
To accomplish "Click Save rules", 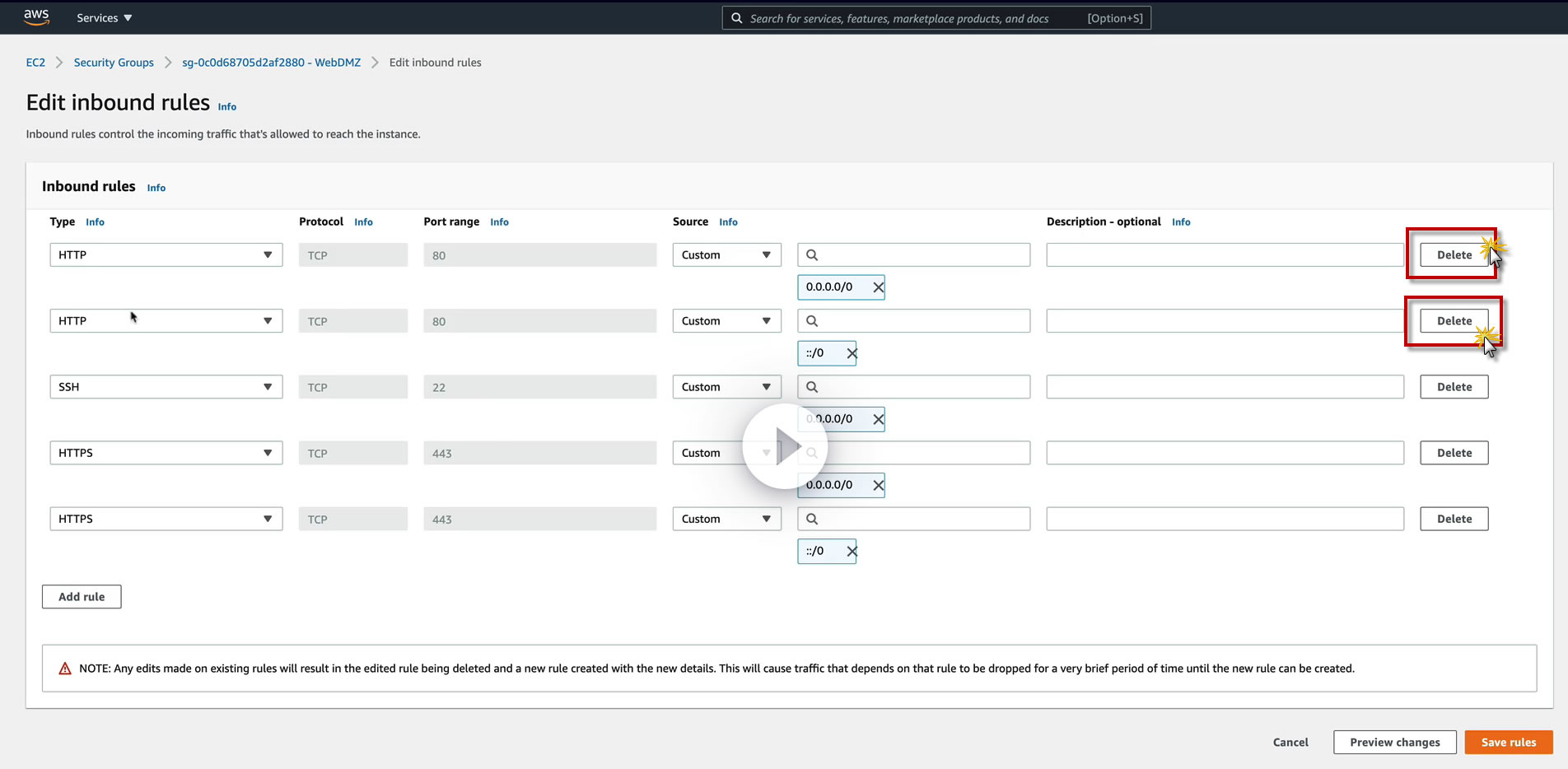I will tap(1508, 742).
